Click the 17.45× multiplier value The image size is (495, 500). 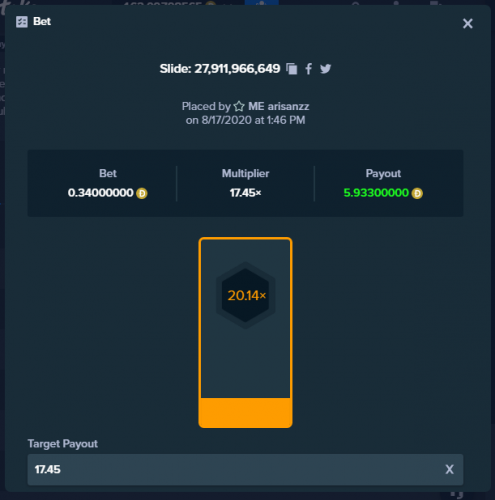point(245,193)
